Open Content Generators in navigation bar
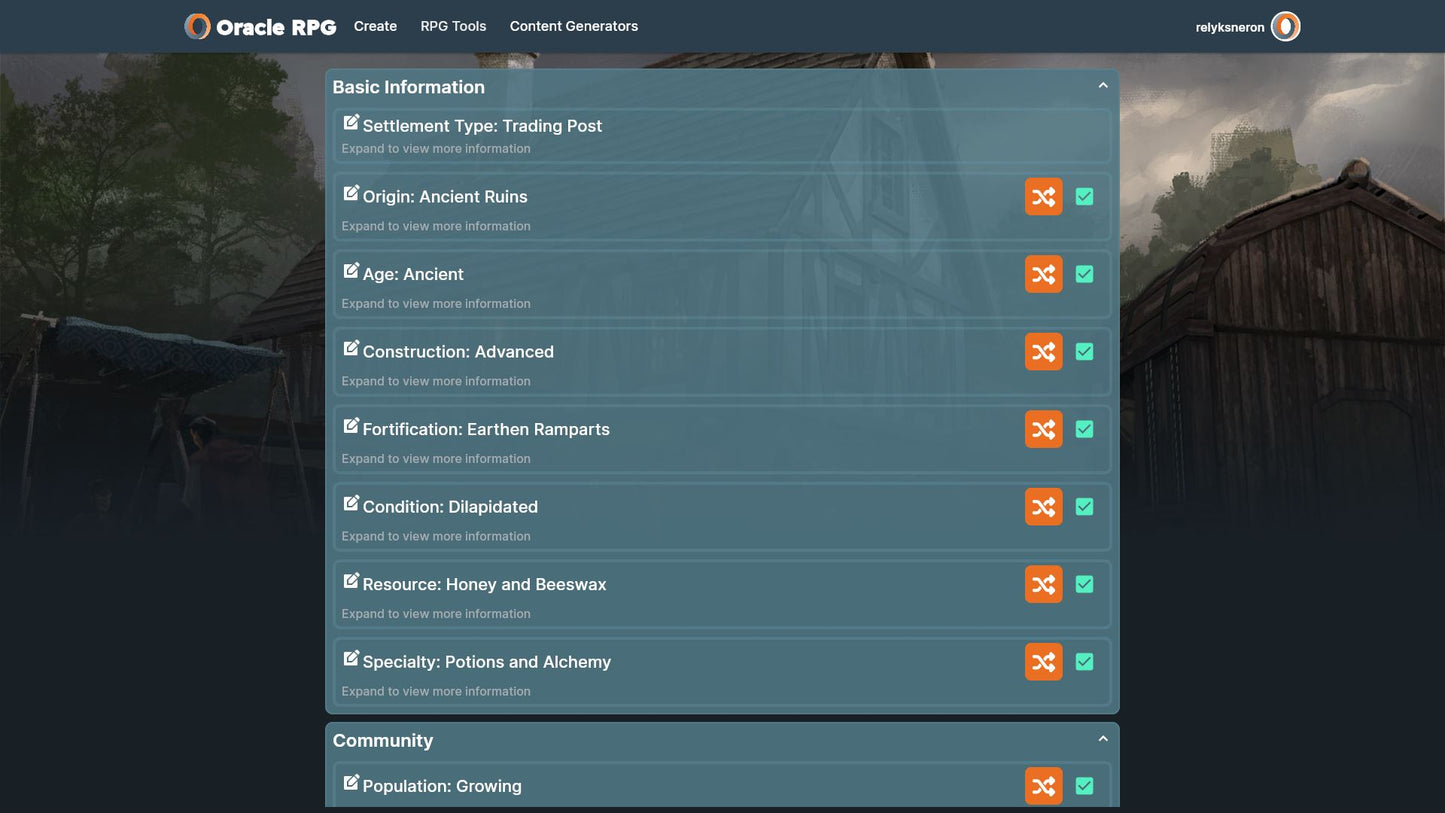The width and height of the screenshot is (1445, 813). coord(573,26)
